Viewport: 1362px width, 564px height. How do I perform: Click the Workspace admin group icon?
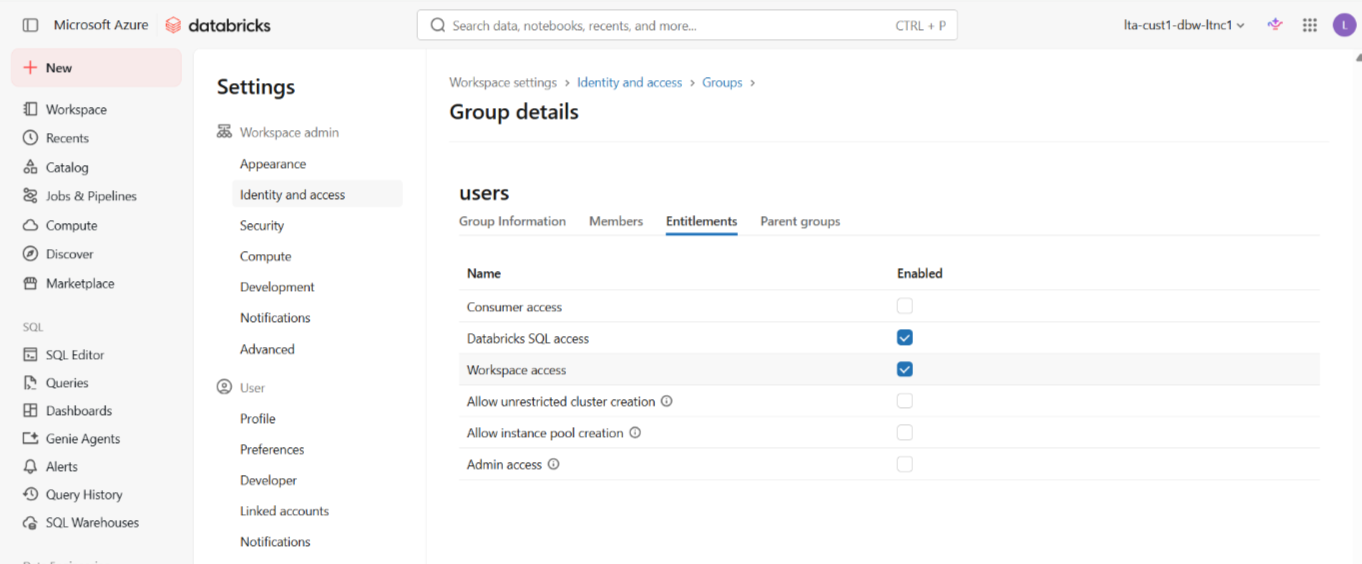pyautogui.click(x=224, y=132)
